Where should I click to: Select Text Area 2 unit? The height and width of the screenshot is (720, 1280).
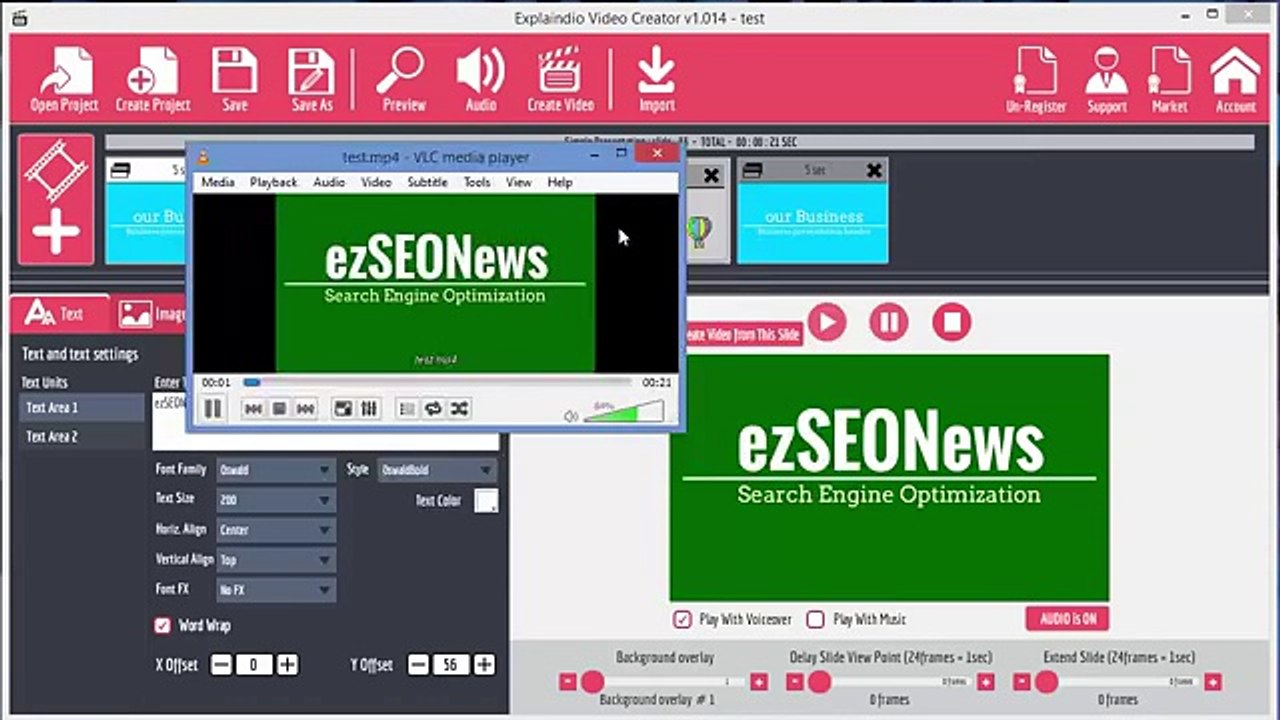tap(82, 437)
